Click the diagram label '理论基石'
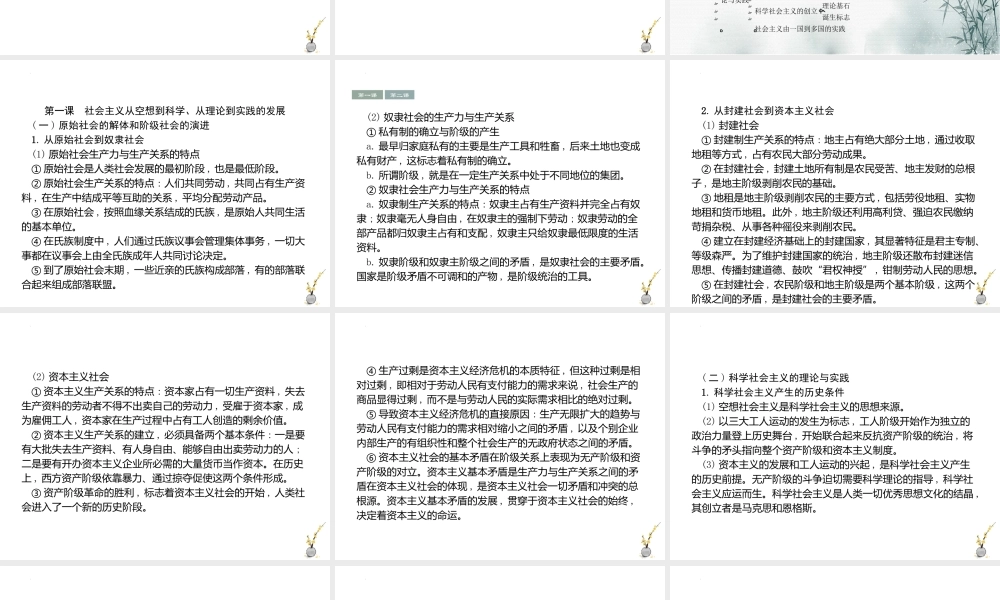1000x600 pixels. click(x=836, y=6)
